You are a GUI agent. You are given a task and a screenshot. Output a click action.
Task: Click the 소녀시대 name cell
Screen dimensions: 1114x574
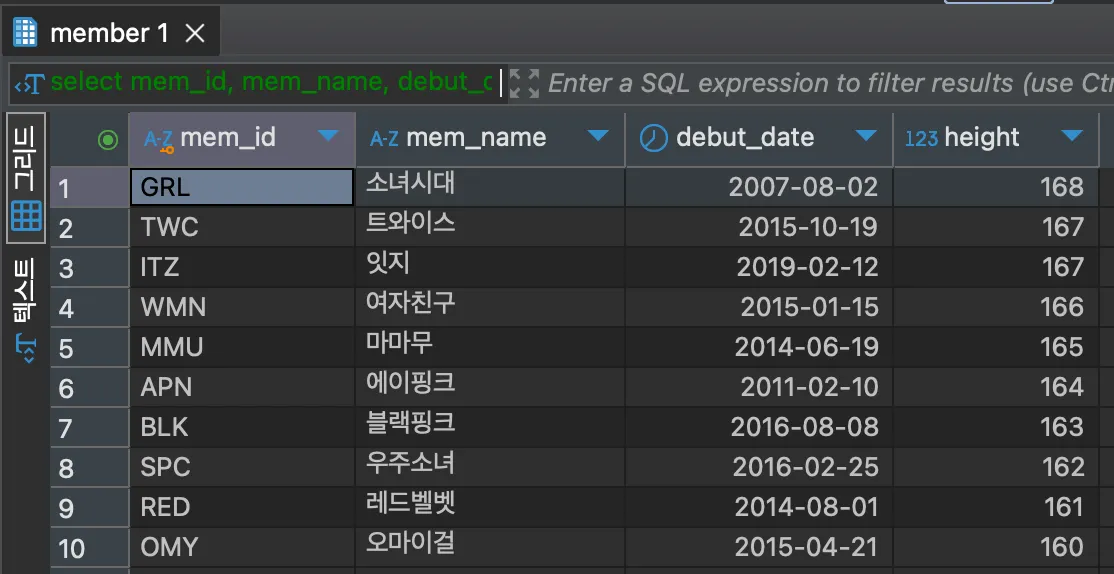point(490,188)
